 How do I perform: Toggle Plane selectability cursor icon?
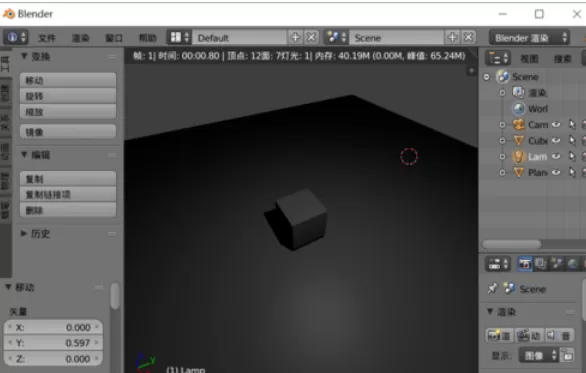pos(572,172)
